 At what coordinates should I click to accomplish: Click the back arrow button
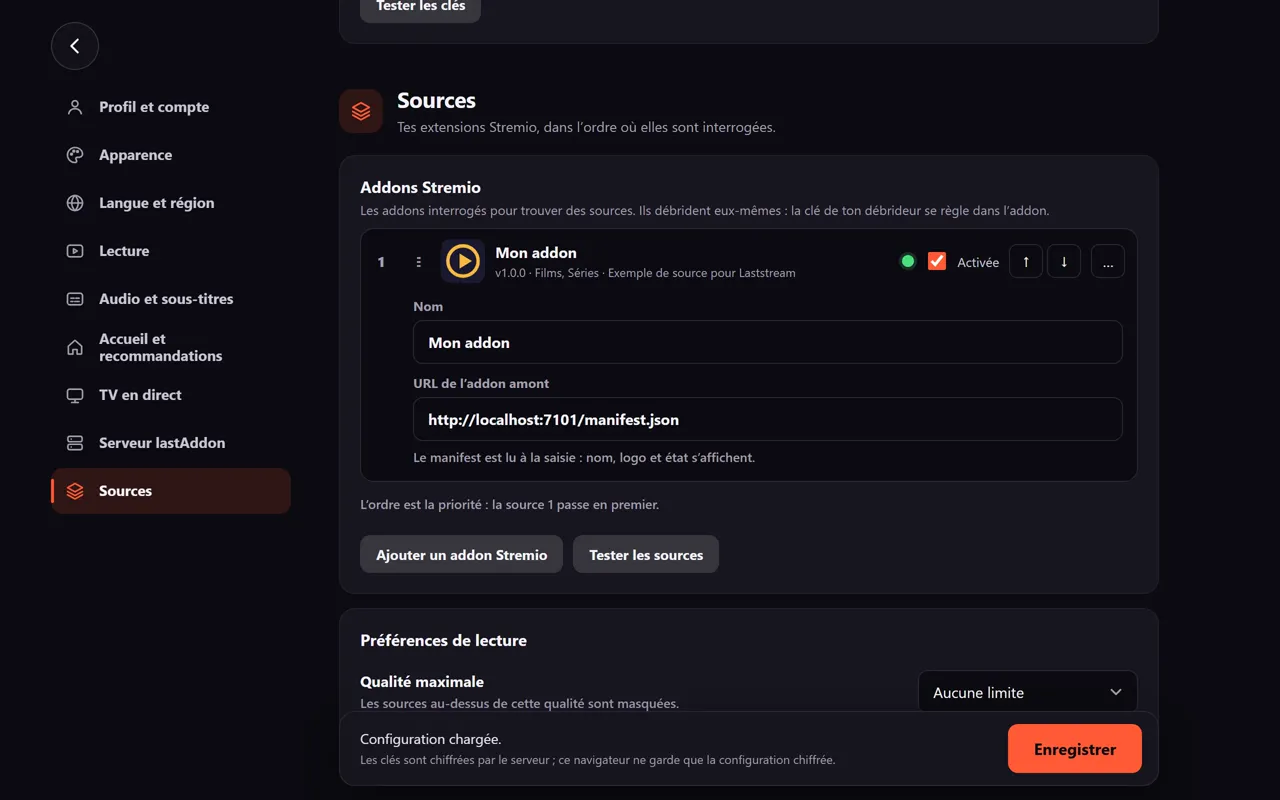tap(75, 46)
